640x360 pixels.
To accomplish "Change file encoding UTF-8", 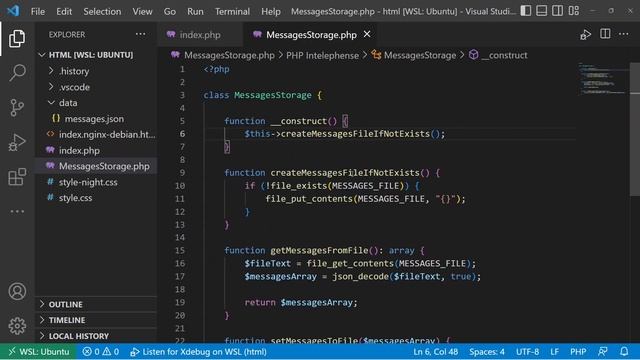I will pos(527,351).
